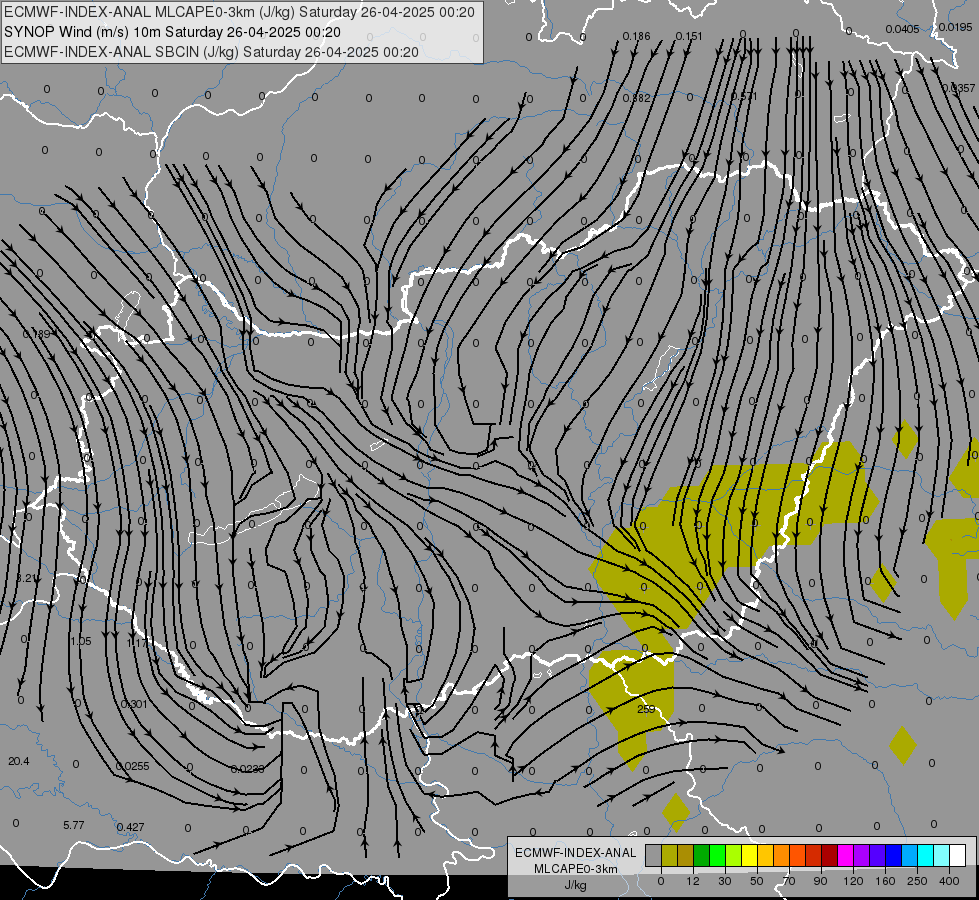Image resolution: width=979 pixels, height=900 pixels.
Task: Click the legend tick label 90
Action: tap(820, 881)
